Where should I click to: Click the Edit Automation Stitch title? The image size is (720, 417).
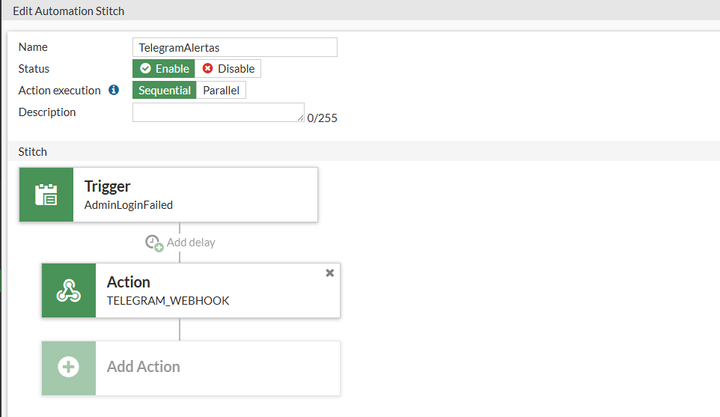tap(69, 10)
